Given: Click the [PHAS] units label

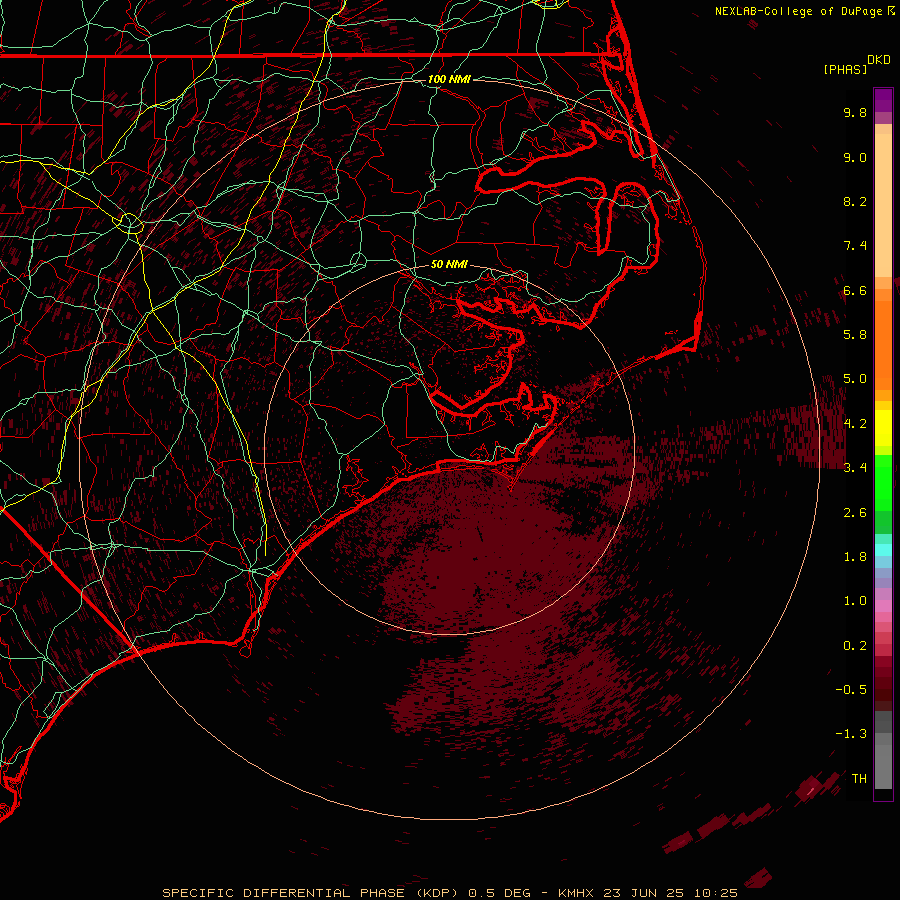Looking at the screenshot, I should point(845,69).
